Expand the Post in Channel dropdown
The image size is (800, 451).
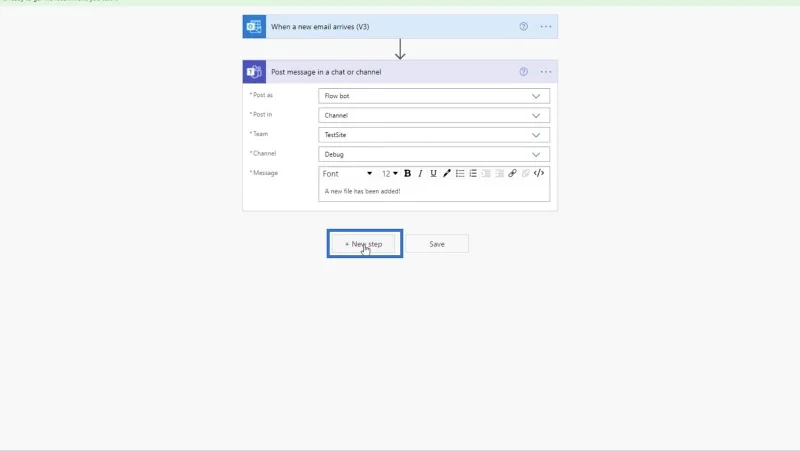[434, 115]
